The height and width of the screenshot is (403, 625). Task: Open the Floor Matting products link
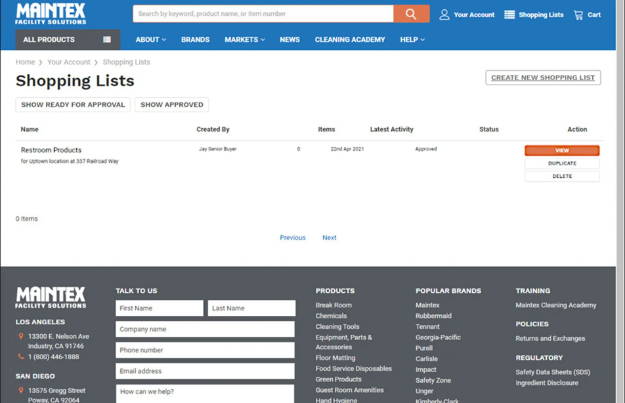[x=335, y=358]
